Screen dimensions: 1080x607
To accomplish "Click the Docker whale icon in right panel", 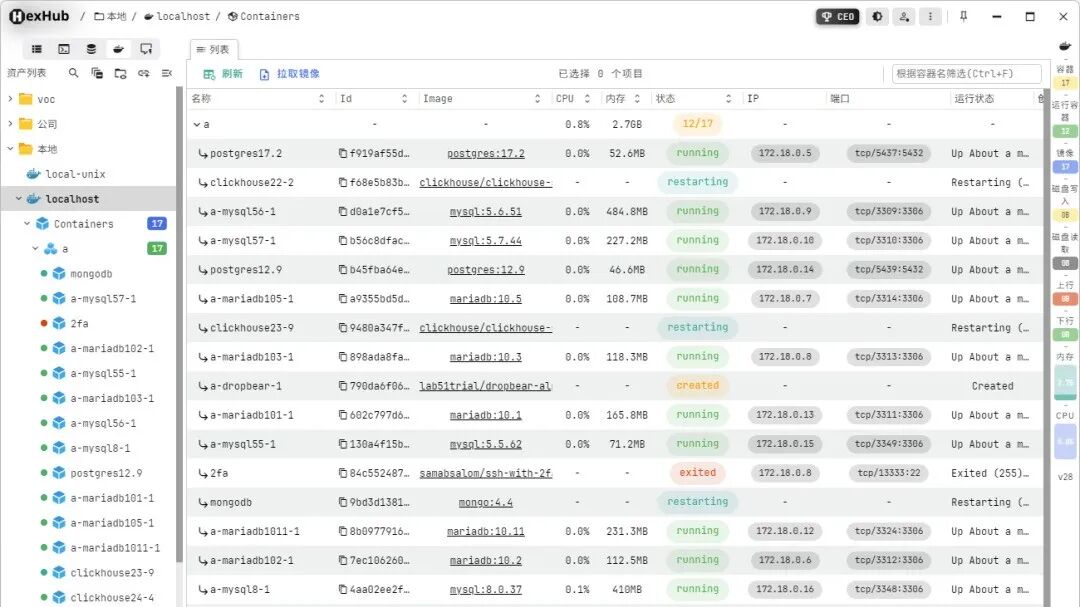I will 1065,46.
